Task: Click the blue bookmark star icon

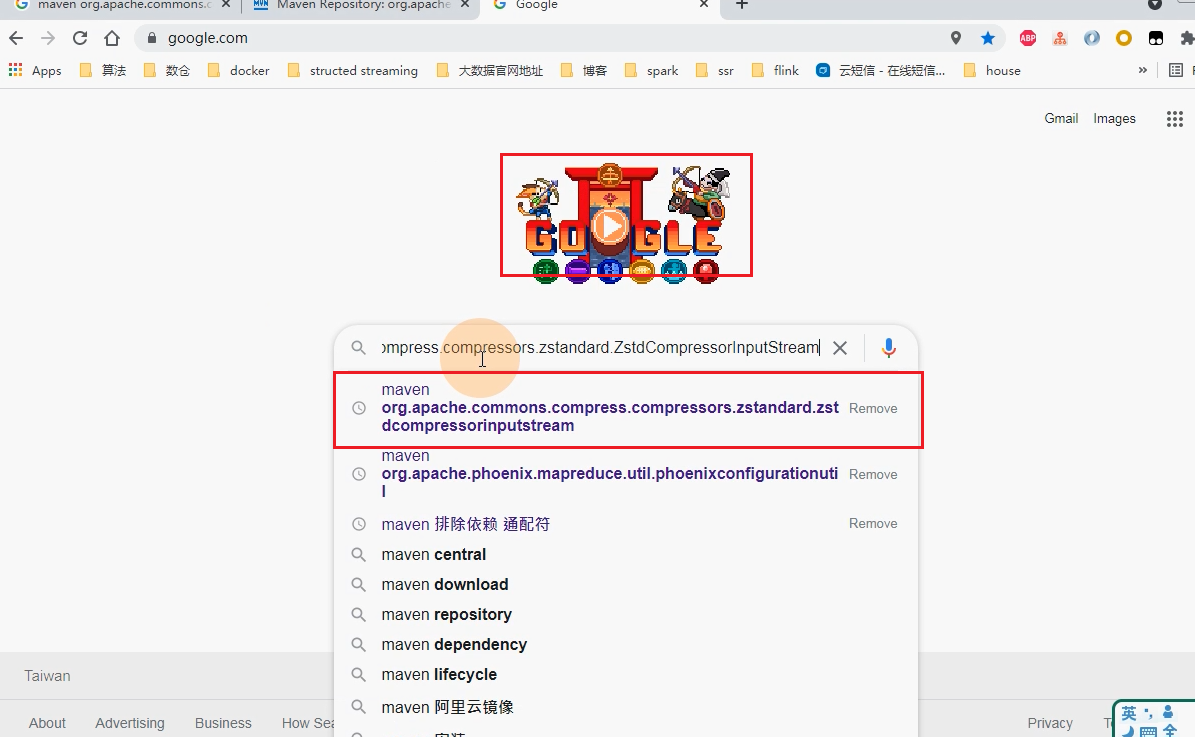Action: (x=988, y=38)
